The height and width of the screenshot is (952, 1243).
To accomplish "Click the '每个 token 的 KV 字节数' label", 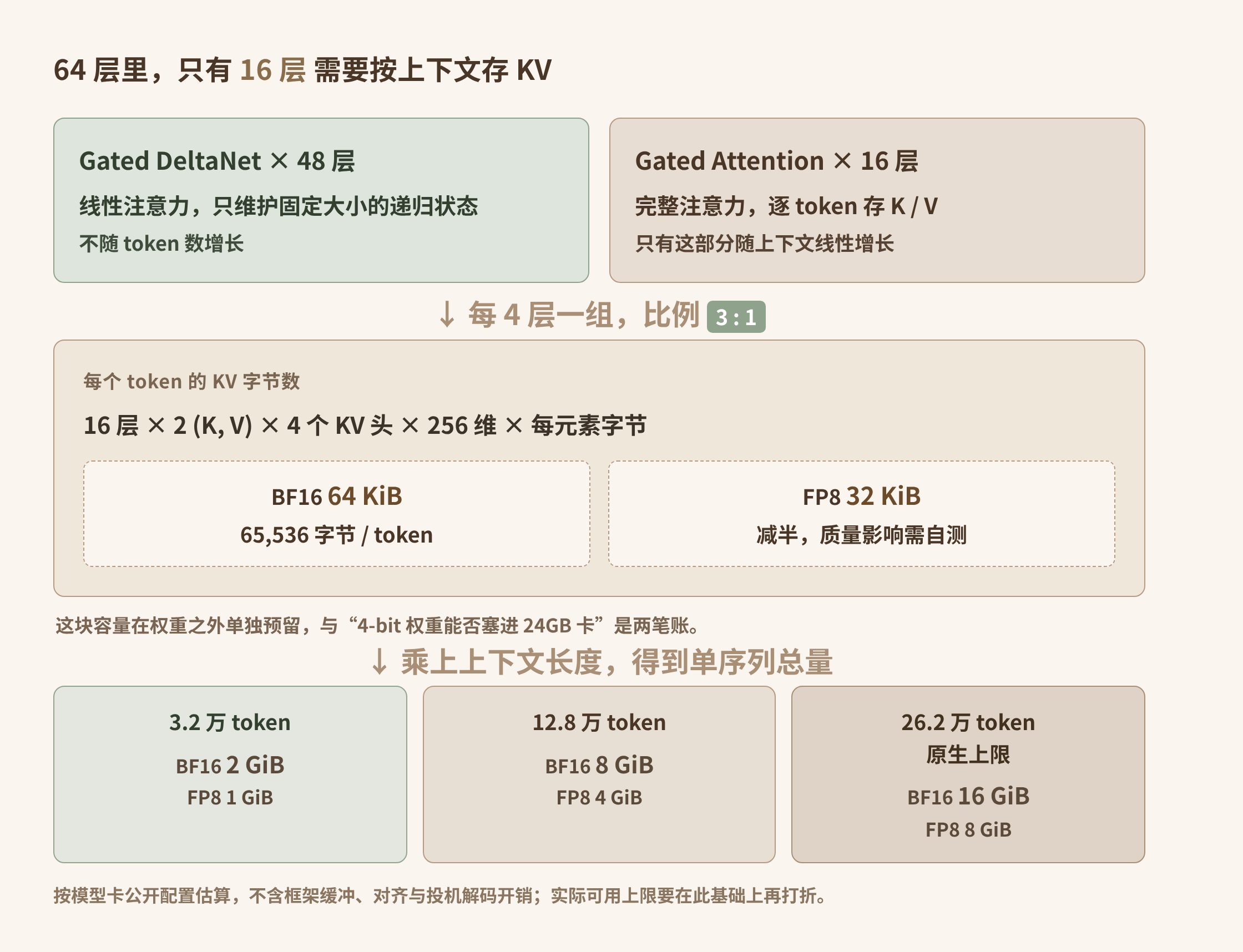I will pos(191,381).
